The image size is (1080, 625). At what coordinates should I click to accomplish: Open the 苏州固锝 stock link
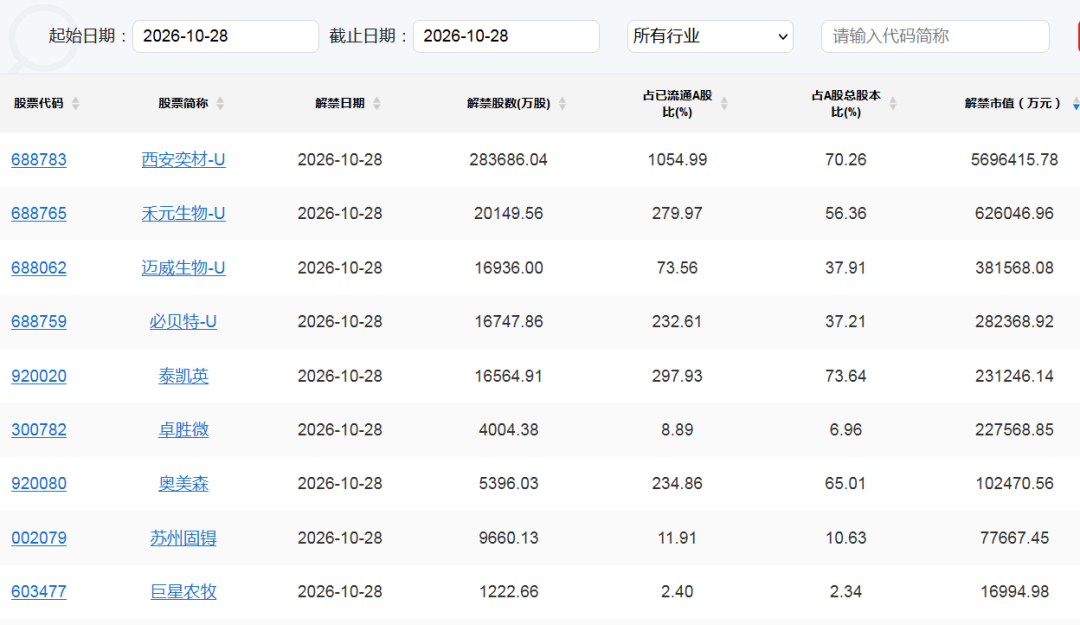pos(183,538)
